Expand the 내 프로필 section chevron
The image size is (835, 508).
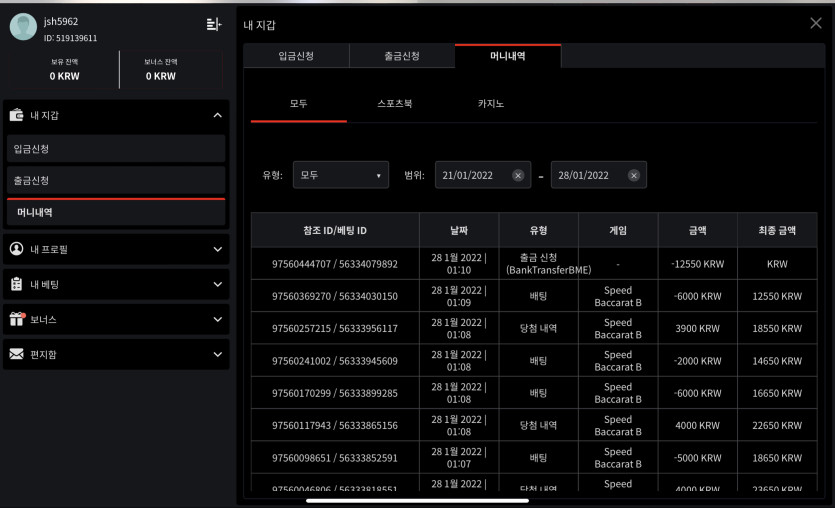(217, 249)
